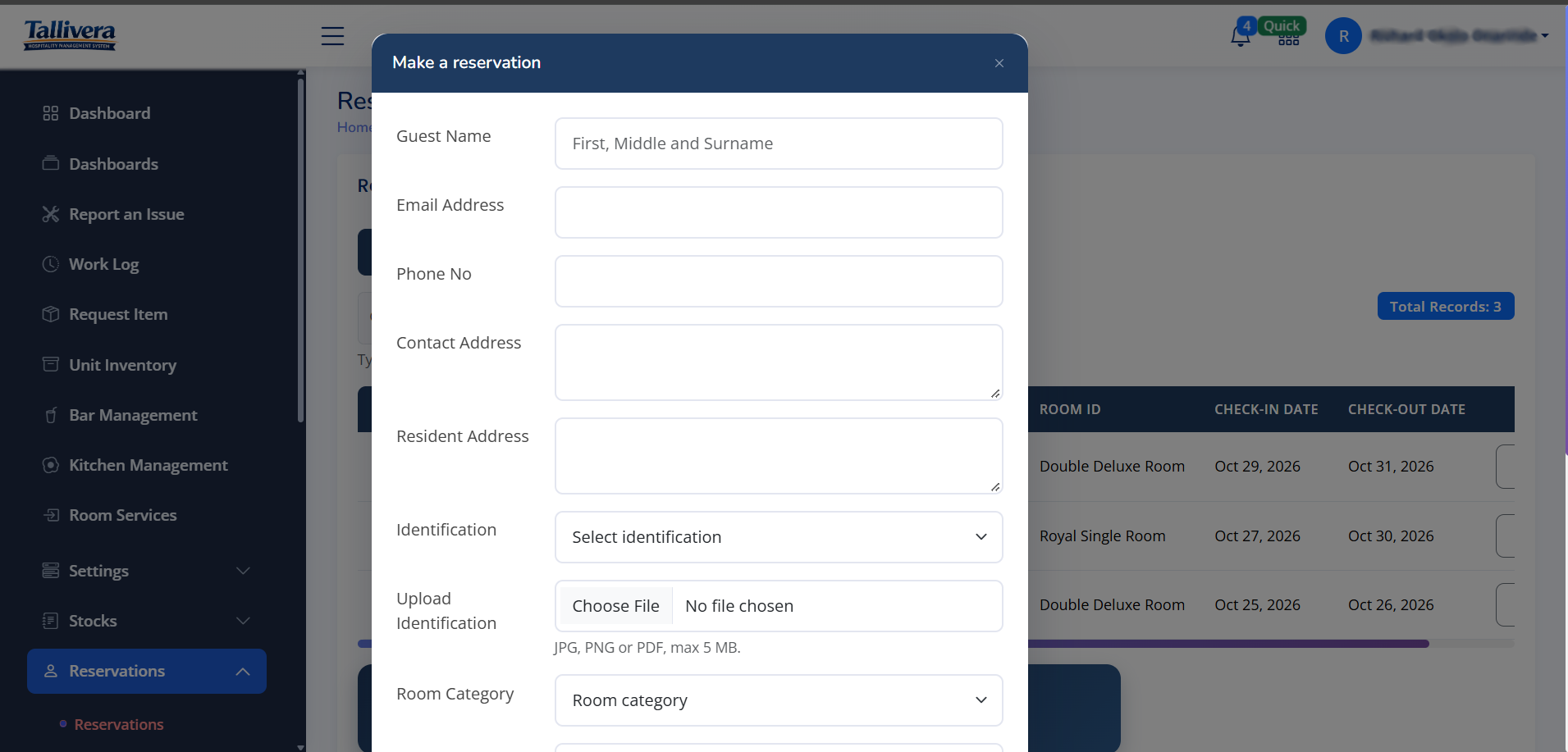Select the Reservations submenu link

pos(119,724)
